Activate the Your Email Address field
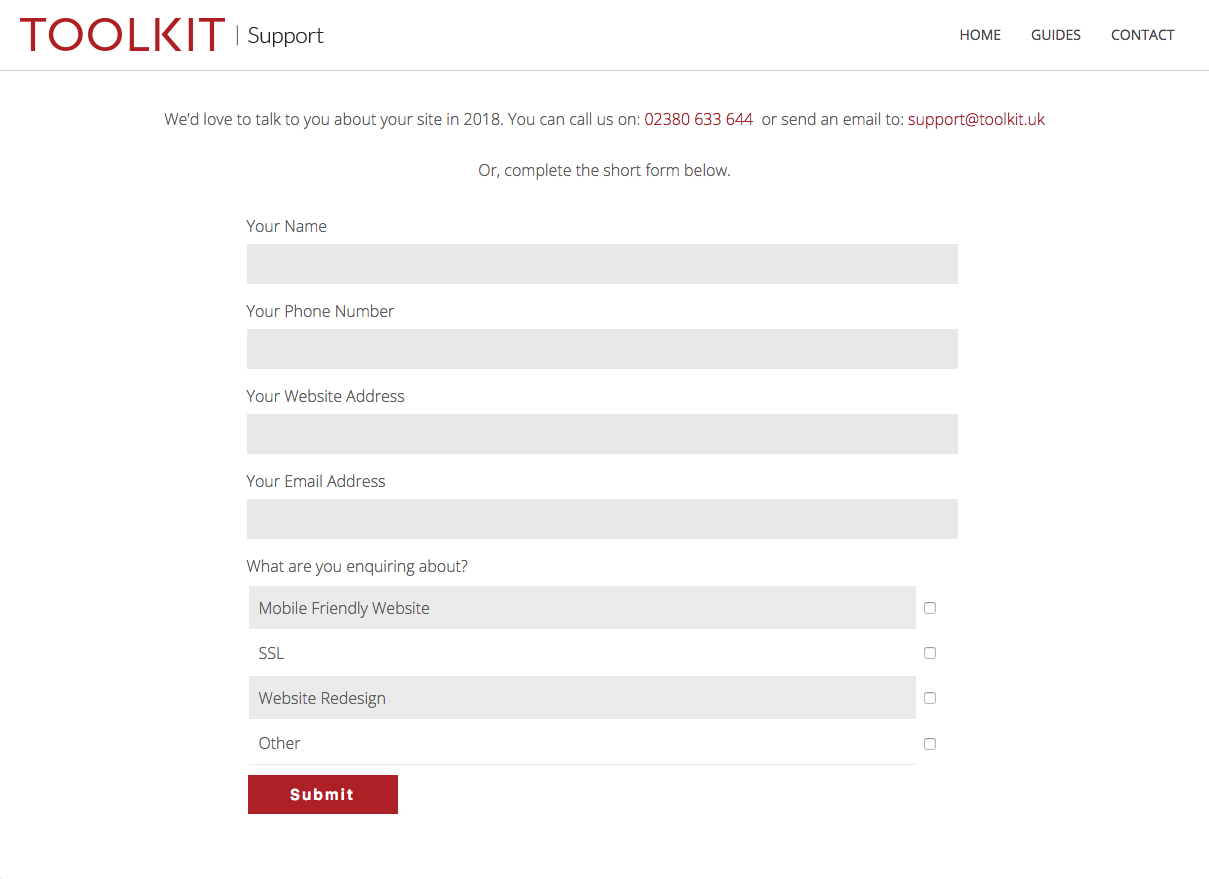This screenshot has height=879, width=1209. click(x=602, y=519)
